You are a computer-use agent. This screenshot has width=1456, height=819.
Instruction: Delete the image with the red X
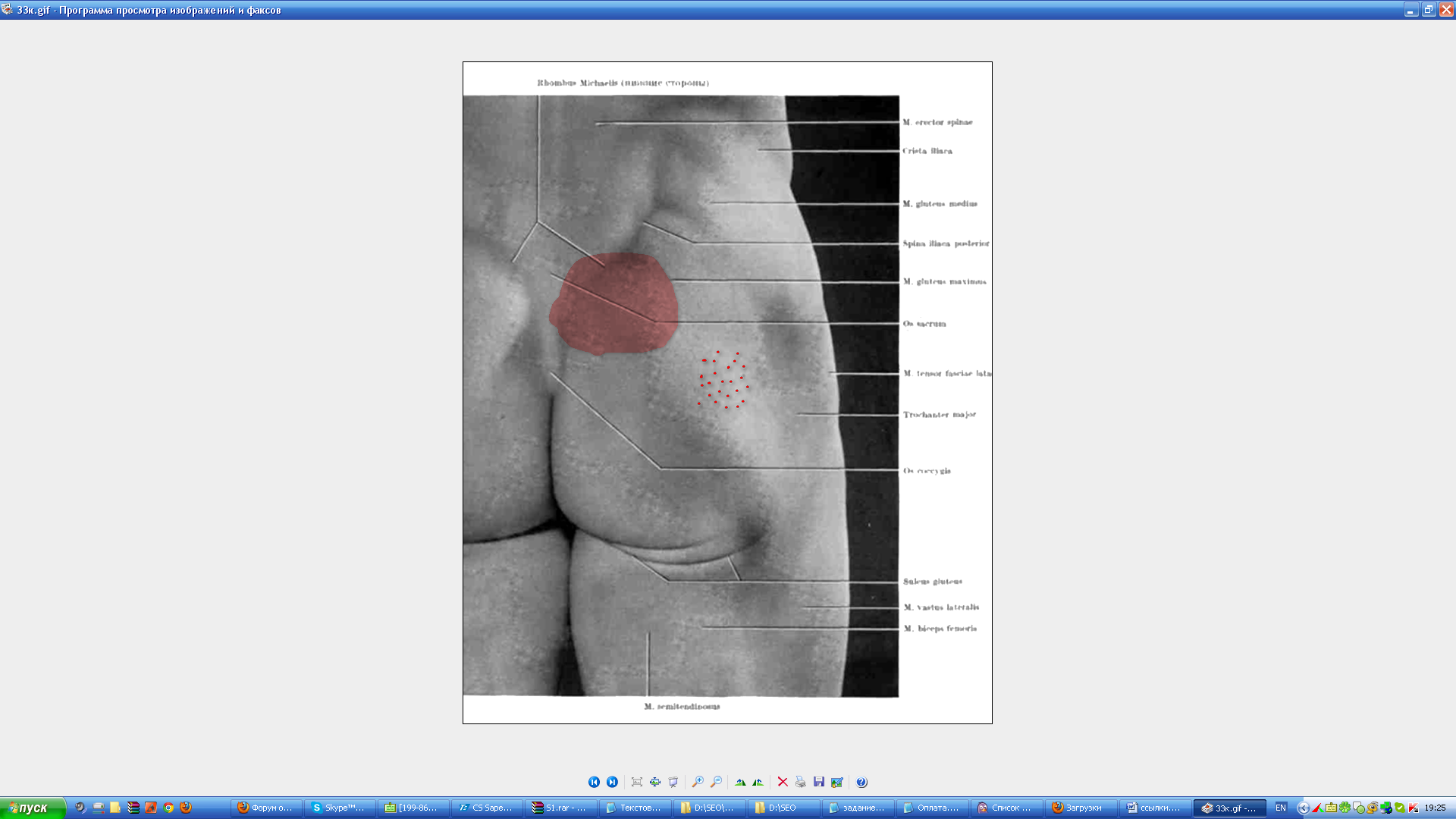[x=783, y=782]
